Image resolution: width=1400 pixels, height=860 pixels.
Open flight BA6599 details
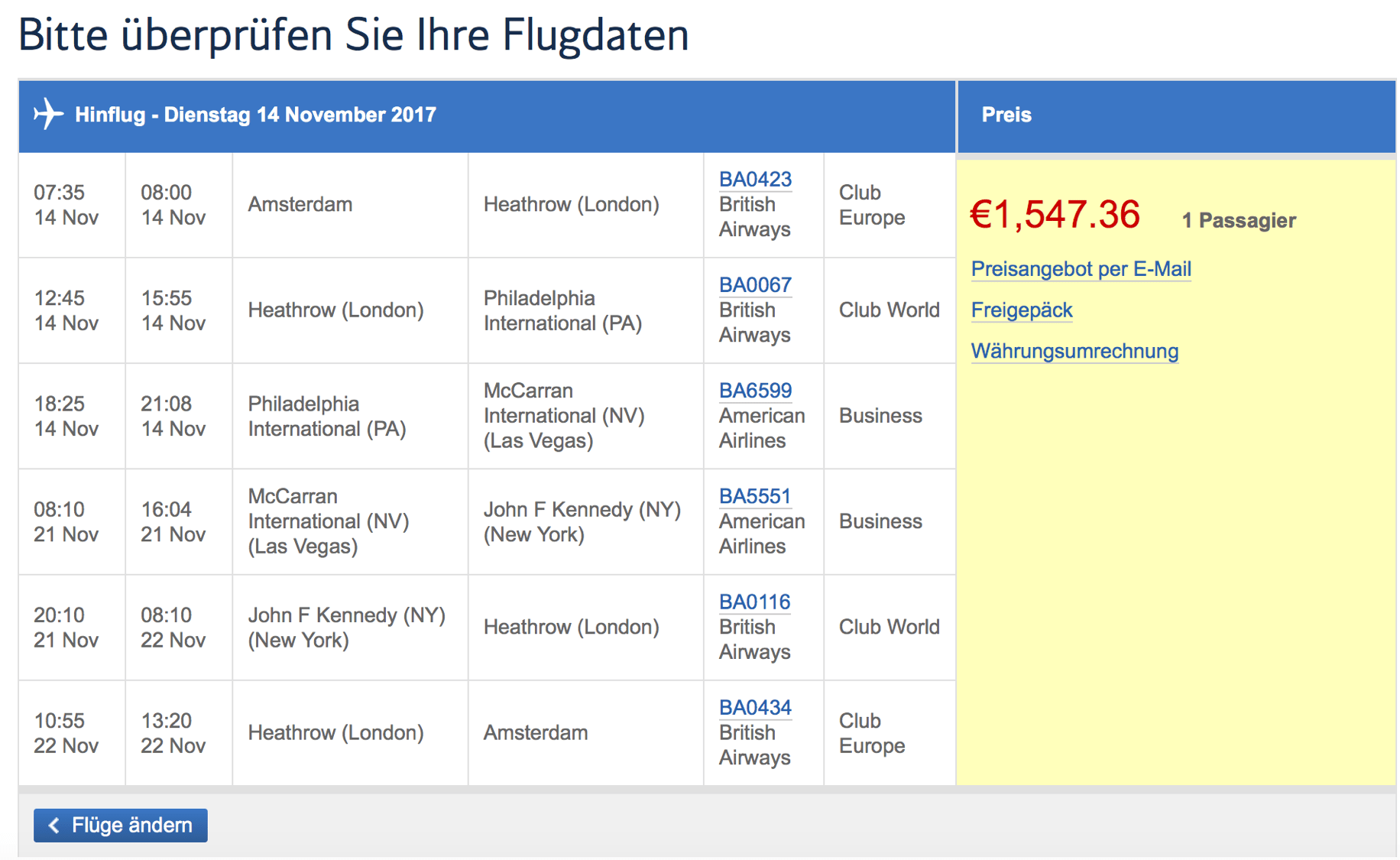[x=755, y=391]
